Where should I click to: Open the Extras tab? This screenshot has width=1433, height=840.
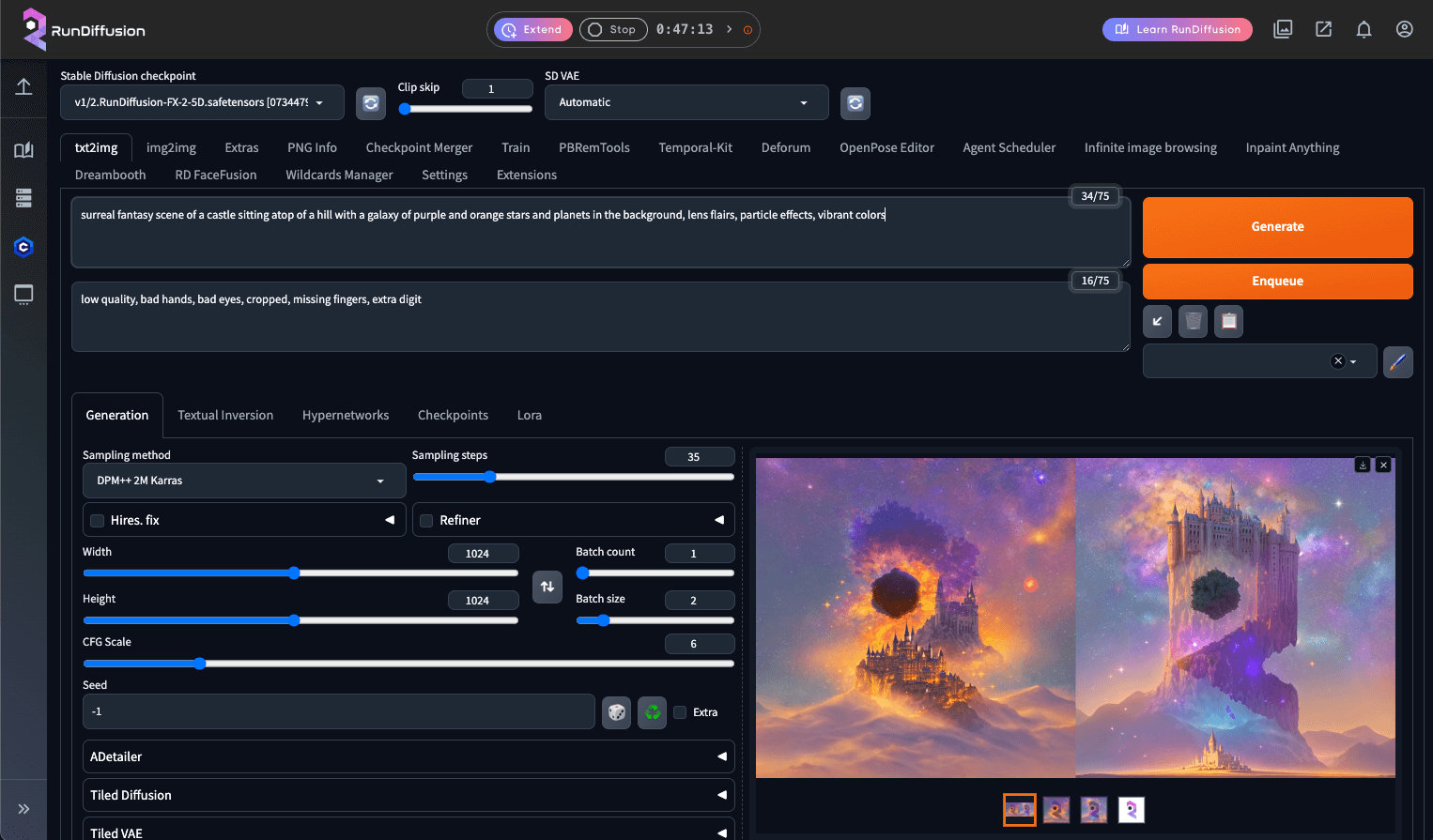[241, 147]
